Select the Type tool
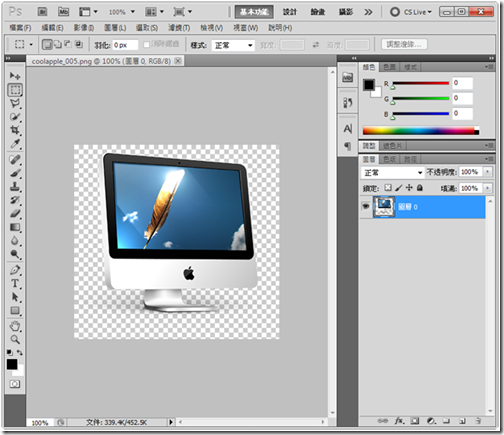Image resolution: width=504 pixels, height=435 pixels. [x=15, y=284]
